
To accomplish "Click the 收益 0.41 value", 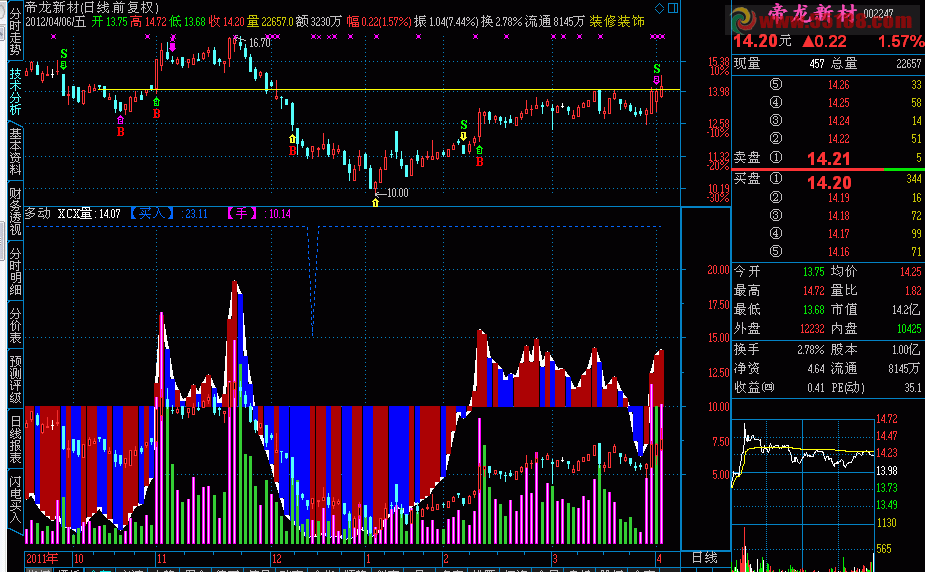I will tap(816, 387).
